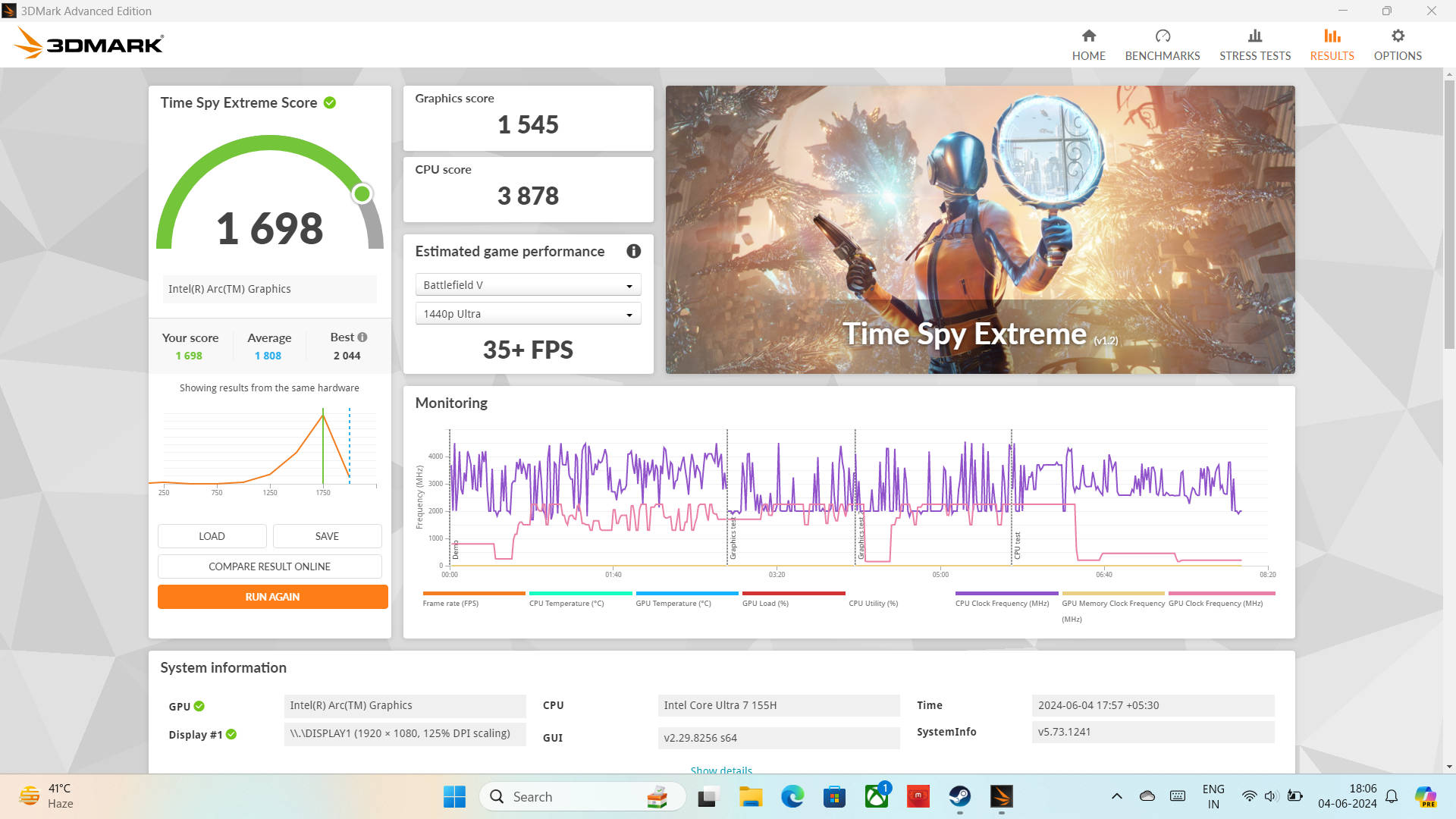The width and height of the screenshot is (1456, 819).
Task: Open Task View from the taskbar
Action: pyautogui.click(x=708, y=796)
